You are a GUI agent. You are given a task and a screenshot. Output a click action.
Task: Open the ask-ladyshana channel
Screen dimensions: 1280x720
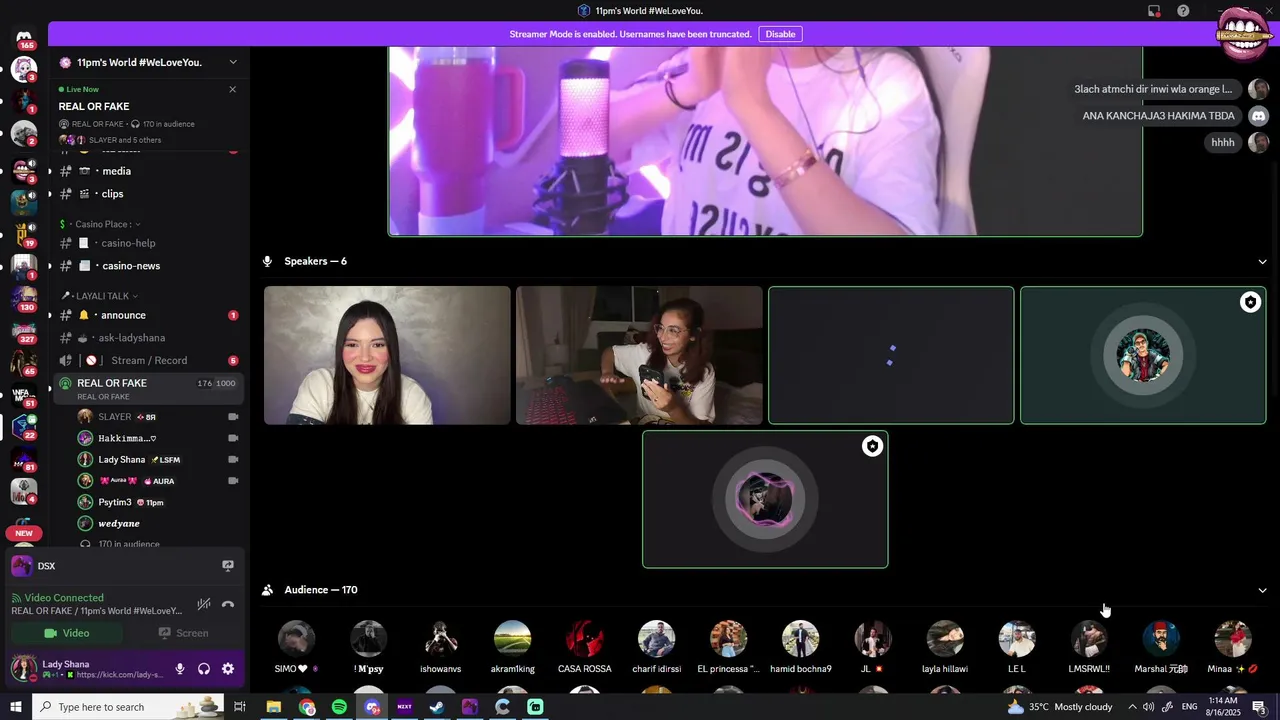(x=148, y=338)
